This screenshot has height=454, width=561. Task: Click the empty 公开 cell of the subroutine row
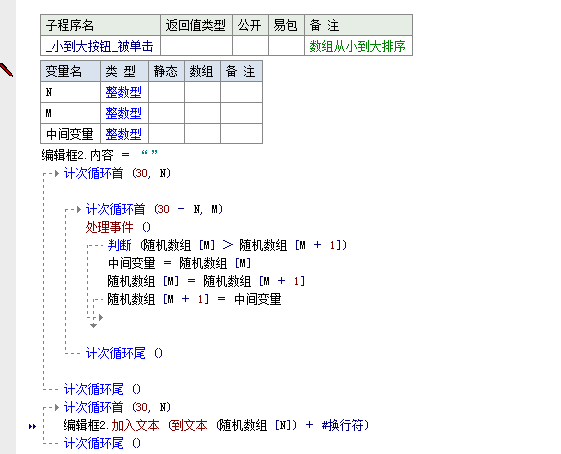[250, 46]
